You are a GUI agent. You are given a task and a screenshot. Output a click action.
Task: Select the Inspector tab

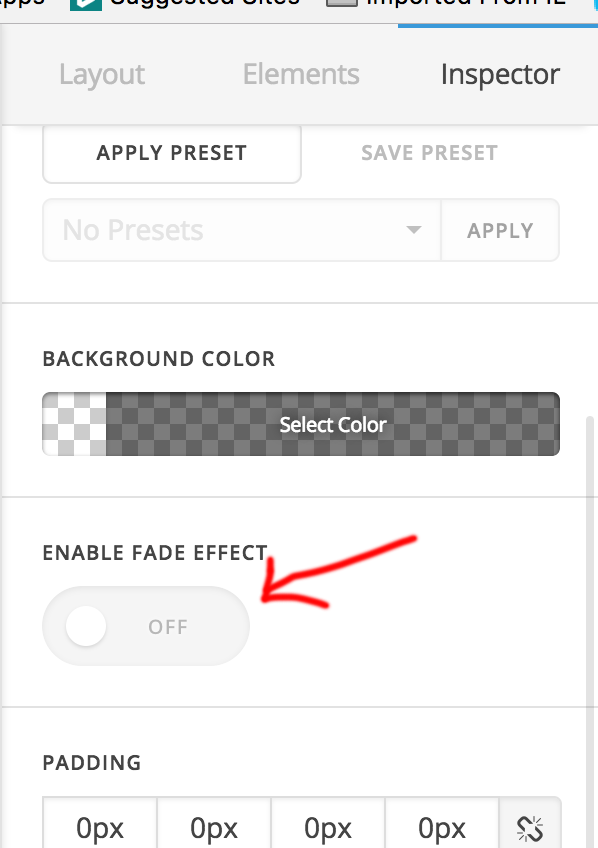tap(500, 74)
